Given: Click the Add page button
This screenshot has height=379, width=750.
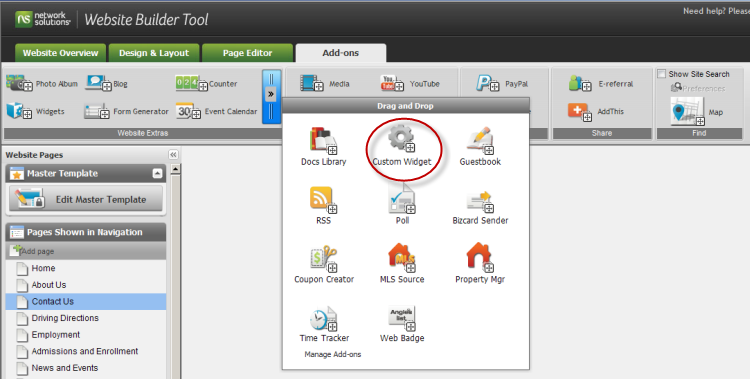Looking at the screenshot, I should point(33,251).
